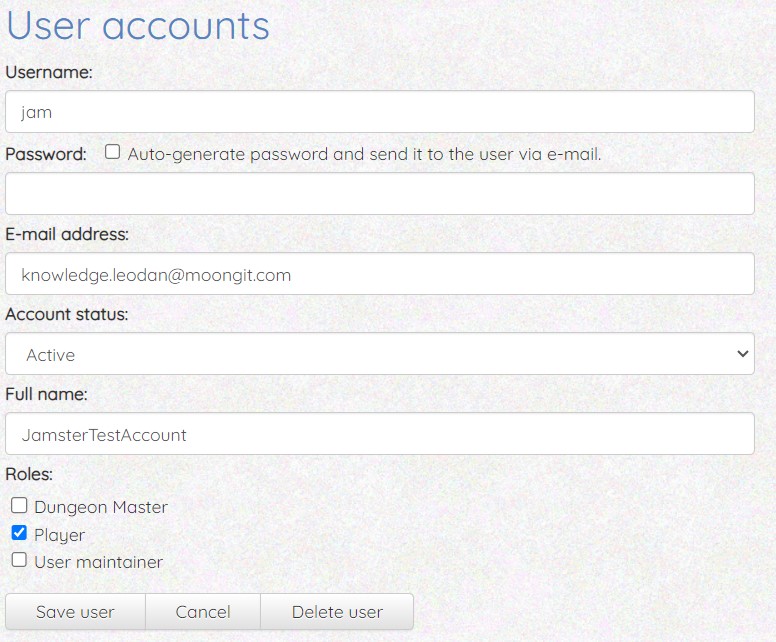The width and height of the screenshot is (776, 642).
Task: Enable auto-generate password checkbox
Action: click(113, 153)
